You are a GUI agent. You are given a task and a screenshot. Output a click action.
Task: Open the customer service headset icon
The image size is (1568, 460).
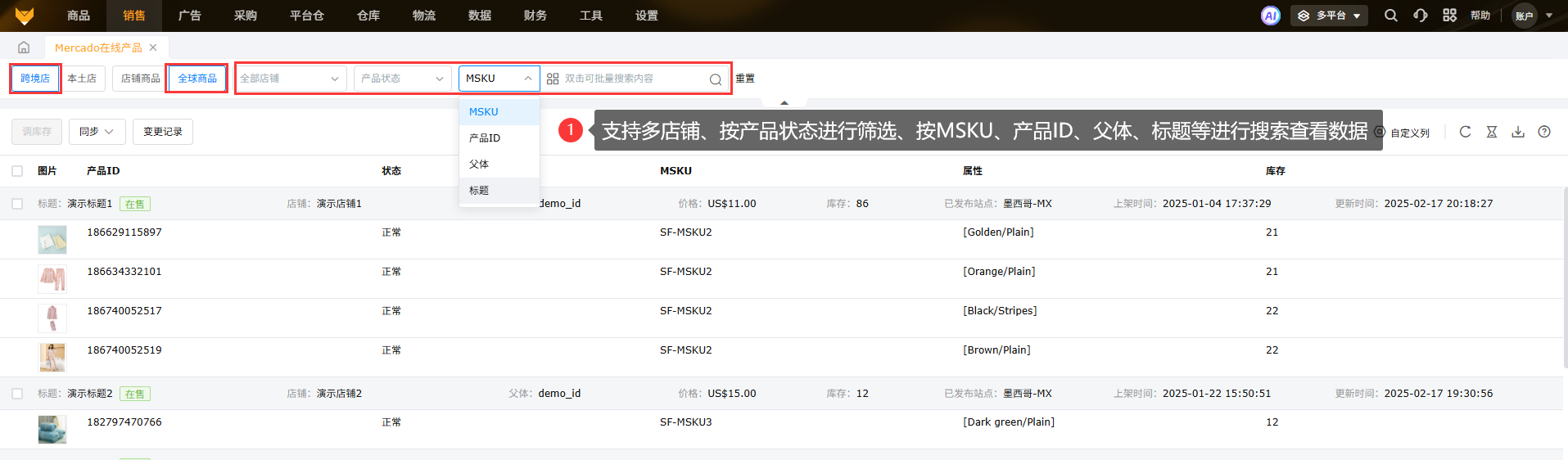[1420, 16]
